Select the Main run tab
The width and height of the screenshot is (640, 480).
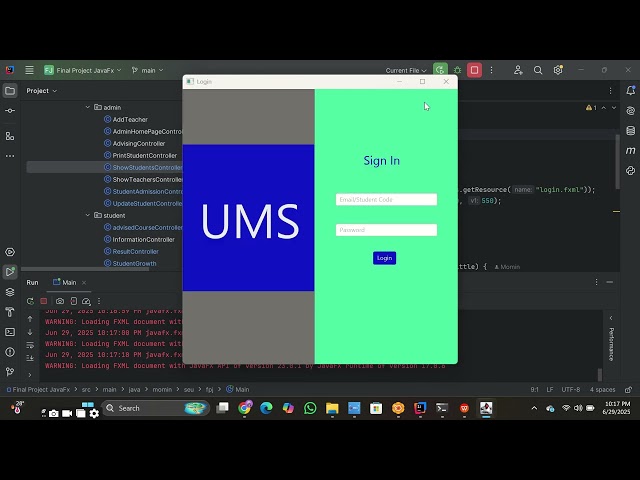64,282
